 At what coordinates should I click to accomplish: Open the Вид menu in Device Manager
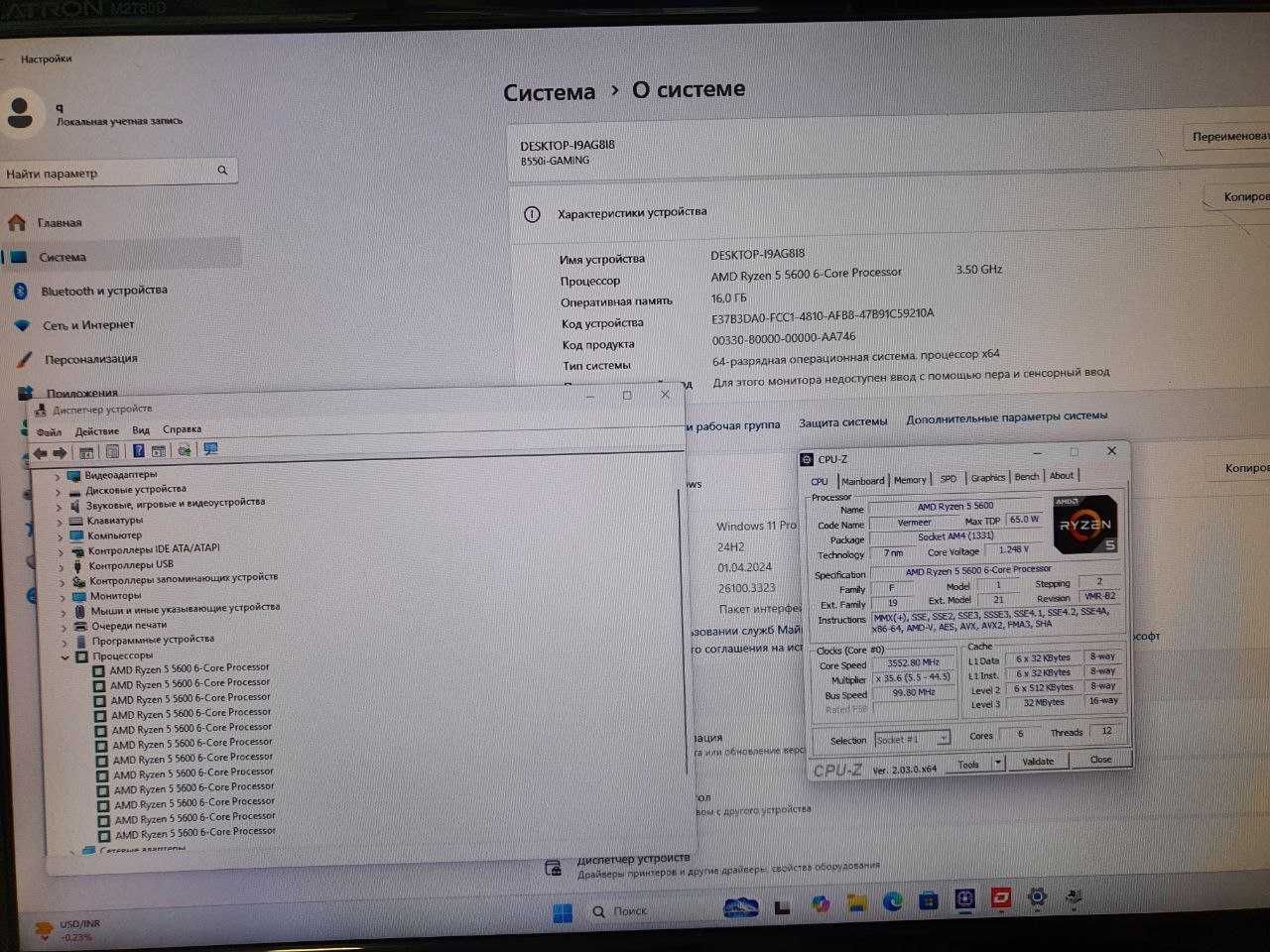point(141,430)
